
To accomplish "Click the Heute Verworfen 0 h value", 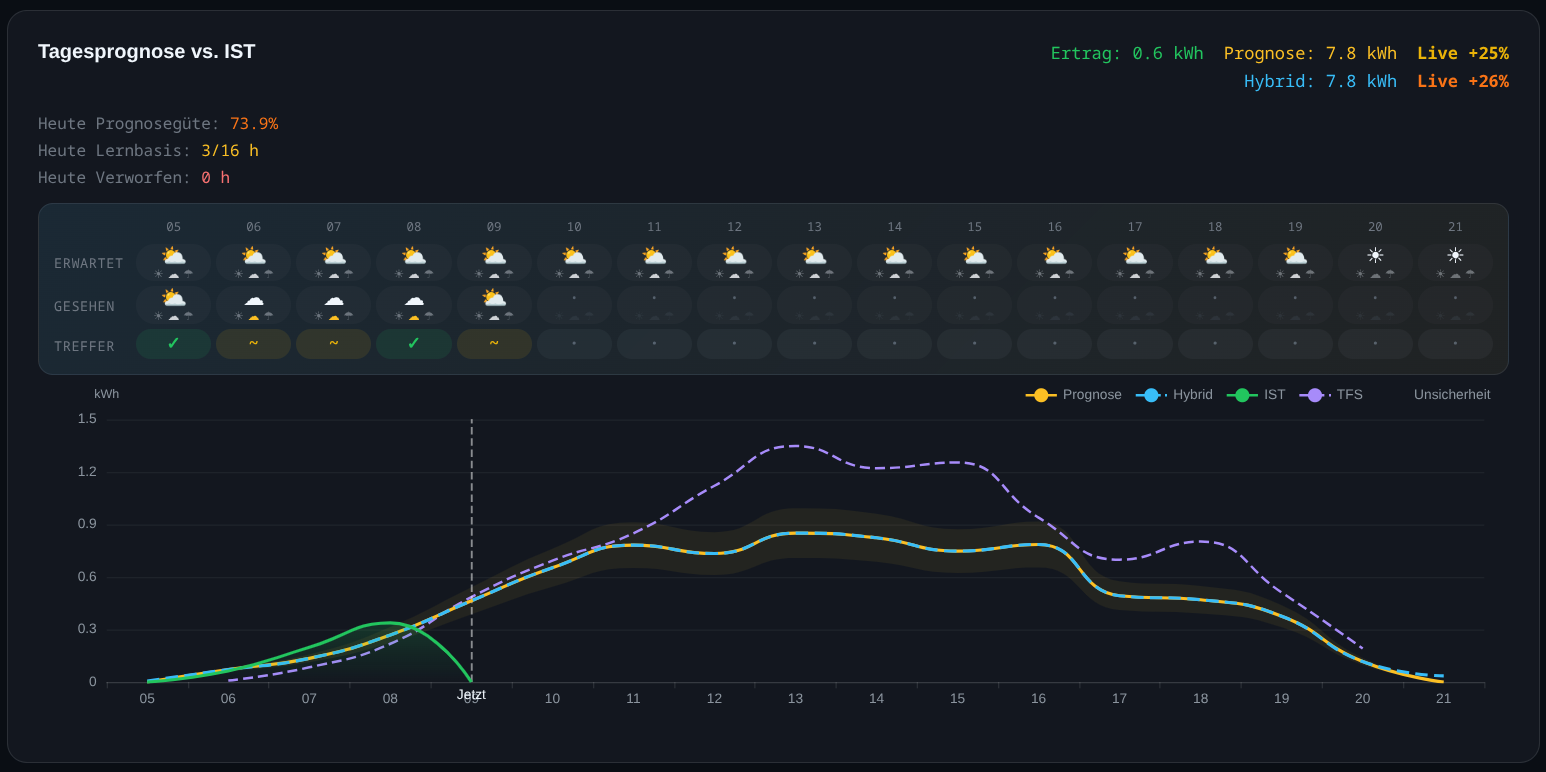I will 215,177.
